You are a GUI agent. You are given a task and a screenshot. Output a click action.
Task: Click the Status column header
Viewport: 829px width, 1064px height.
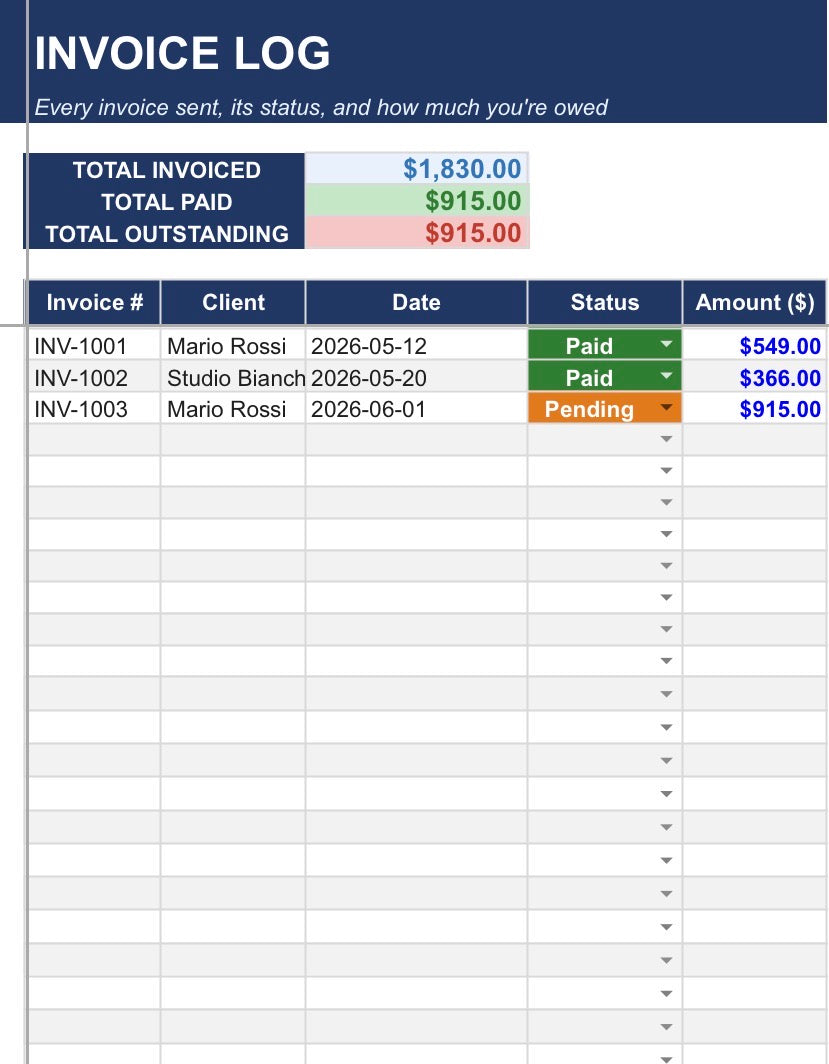point(605,302)
